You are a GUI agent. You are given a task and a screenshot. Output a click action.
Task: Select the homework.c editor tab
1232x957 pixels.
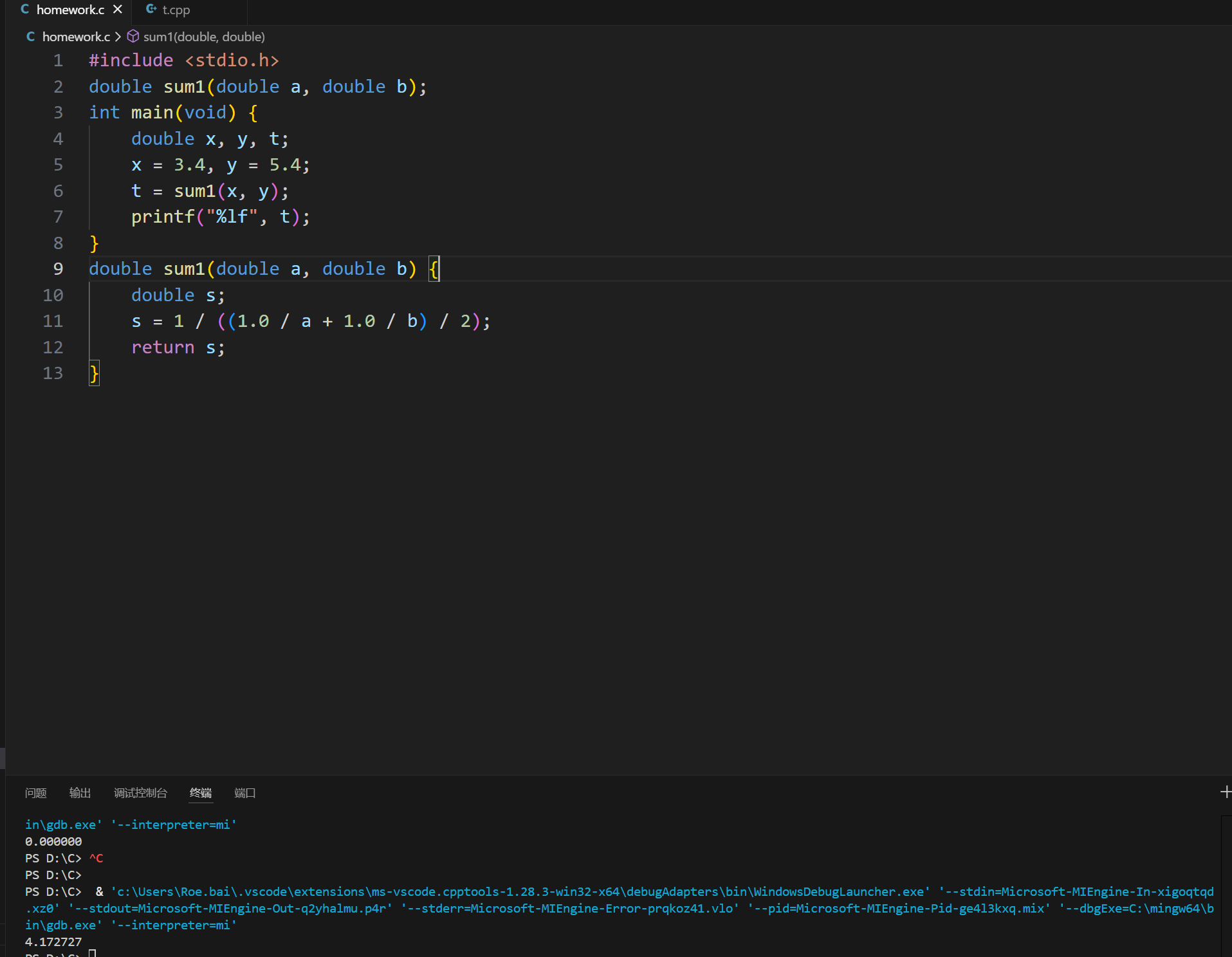(x=71, y=10)
